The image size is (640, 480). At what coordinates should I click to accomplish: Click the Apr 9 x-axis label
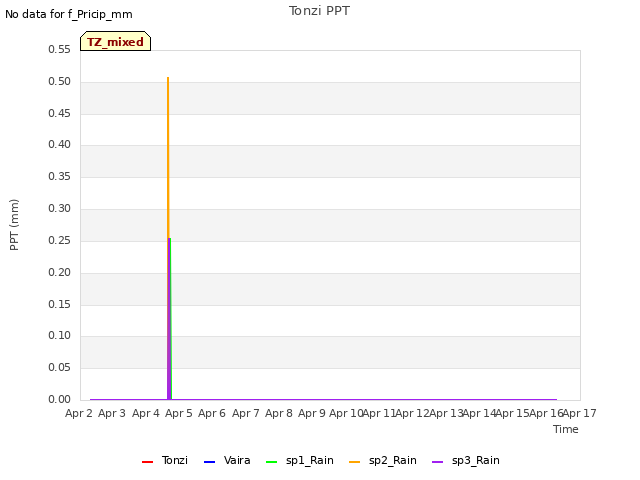(x=312, y=413)
